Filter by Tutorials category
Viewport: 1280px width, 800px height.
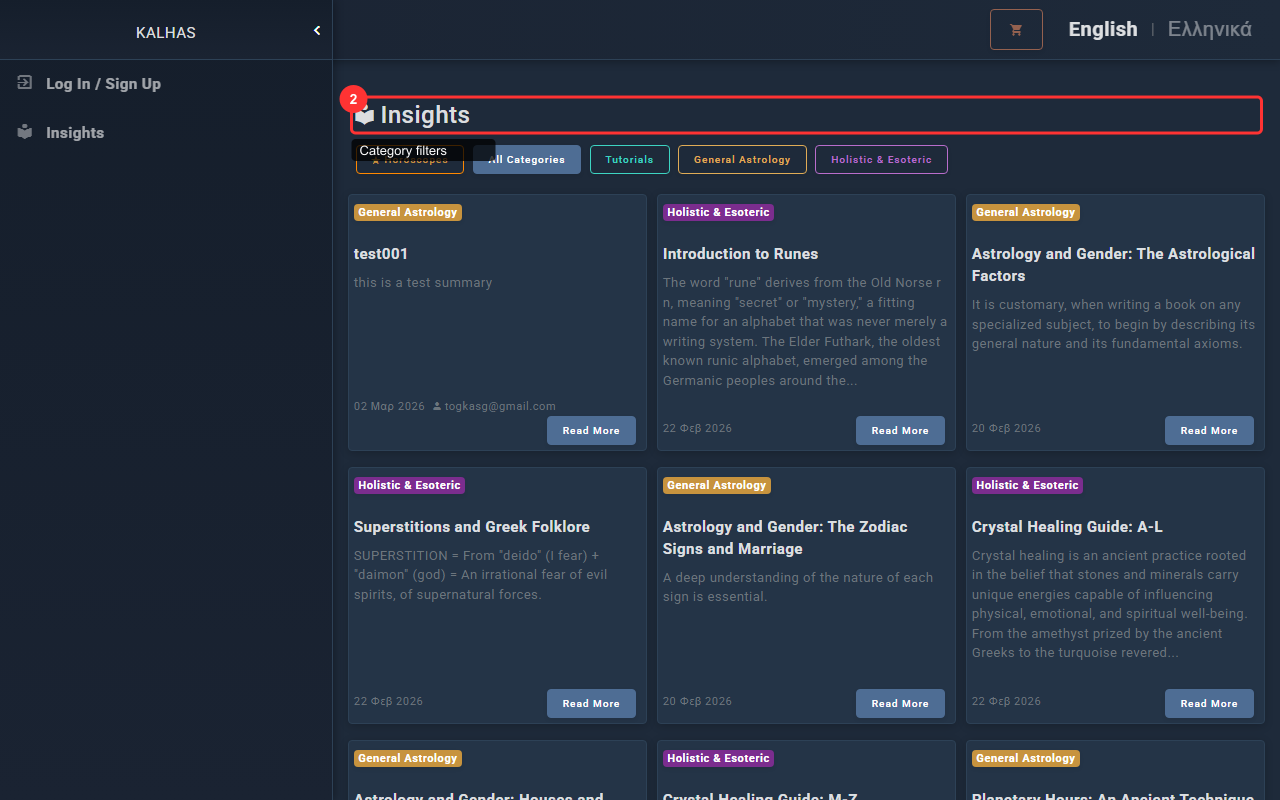629,160
